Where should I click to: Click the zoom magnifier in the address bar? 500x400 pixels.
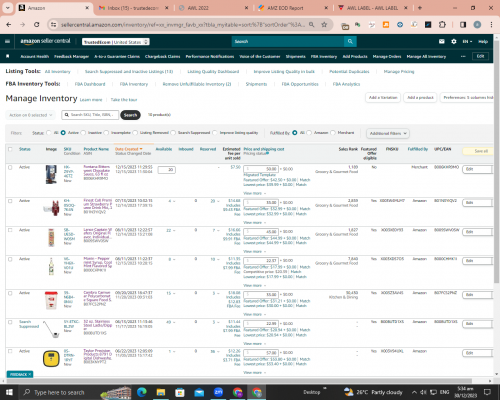click(311, 24)
